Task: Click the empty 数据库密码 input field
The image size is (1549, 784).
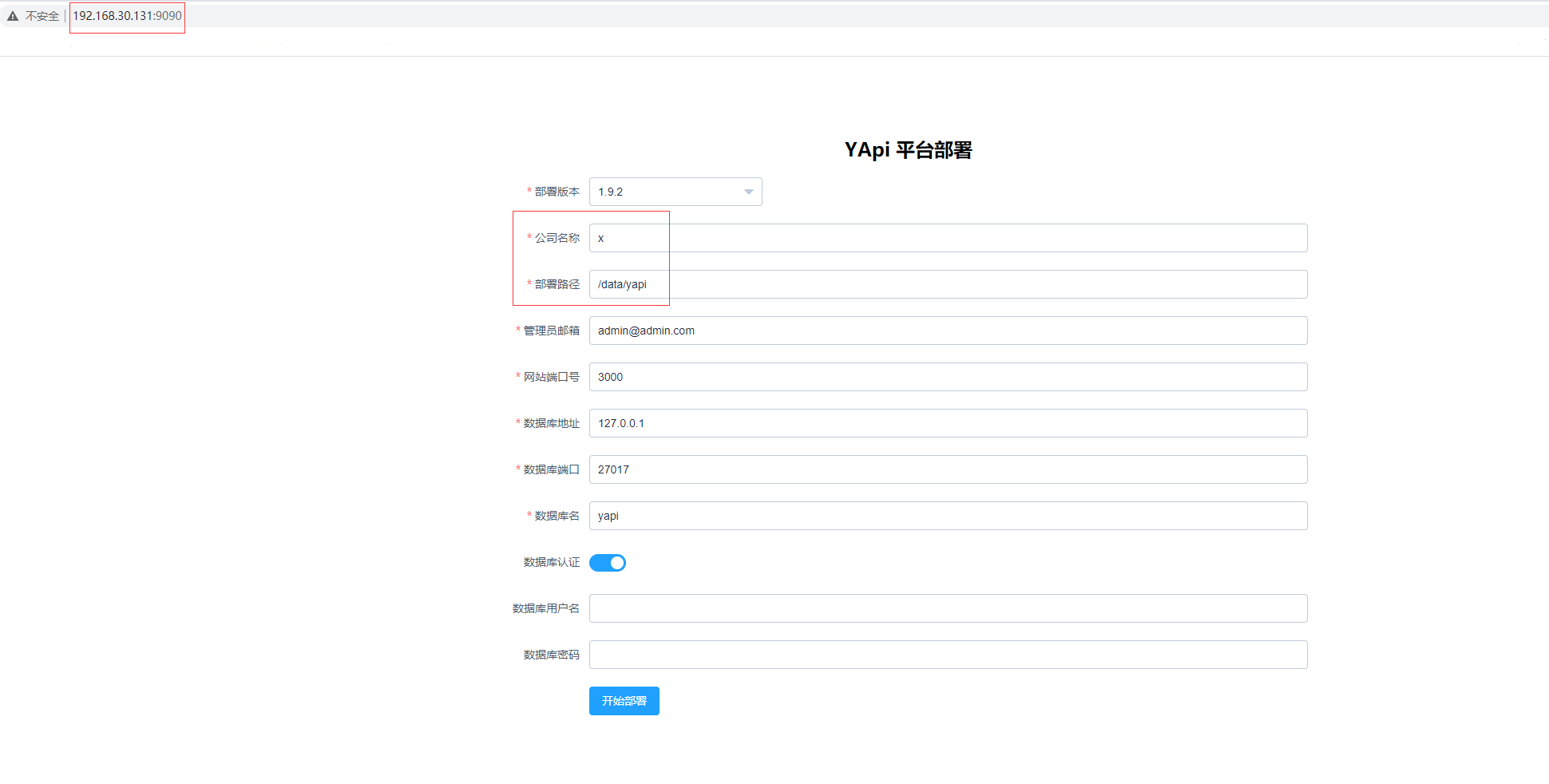Action: click(x=948, y=655)
